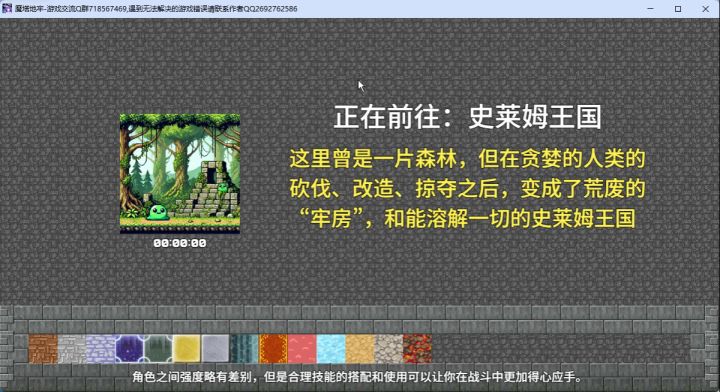
Task: Click the yellow glossy tile
Action: pyautogui.click(x=187, y=349)
